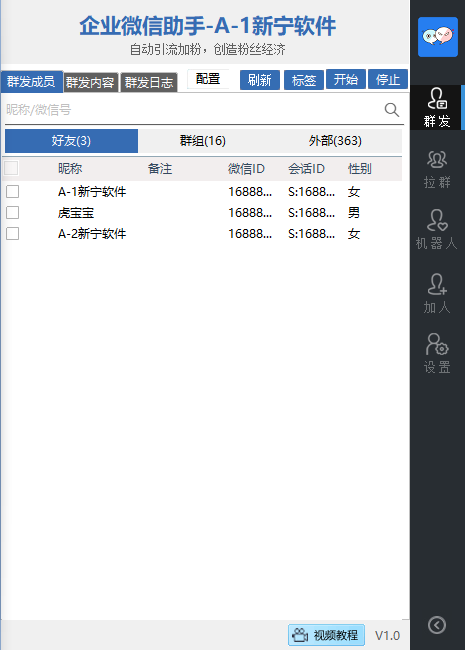
Task: Select the 群组(16) tab
Action: (203, 141)
